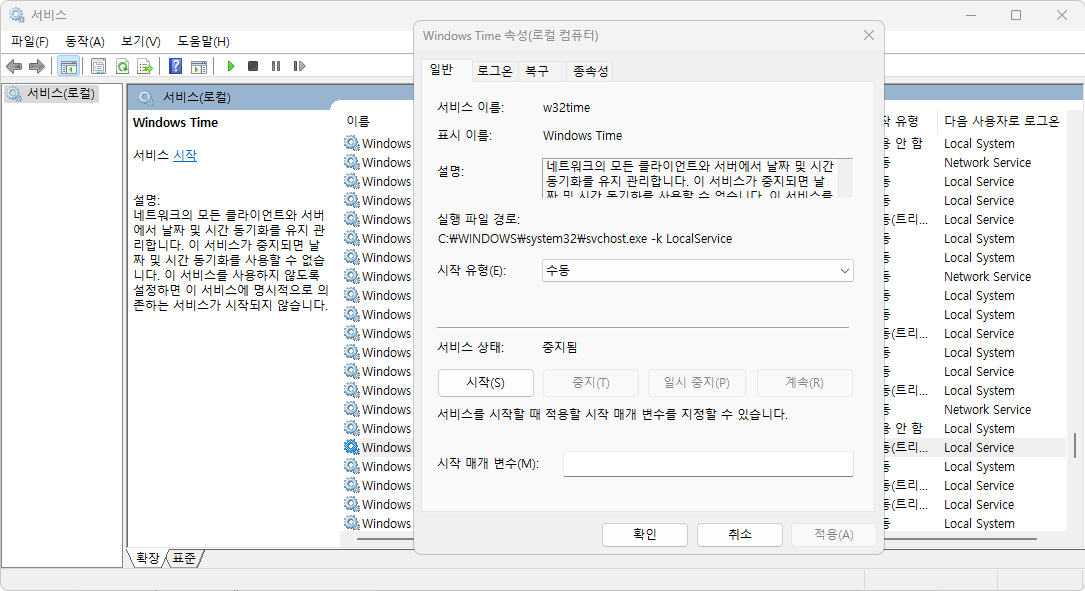
Task: Export the list using the toolbar icon
Action: point(145,66)
